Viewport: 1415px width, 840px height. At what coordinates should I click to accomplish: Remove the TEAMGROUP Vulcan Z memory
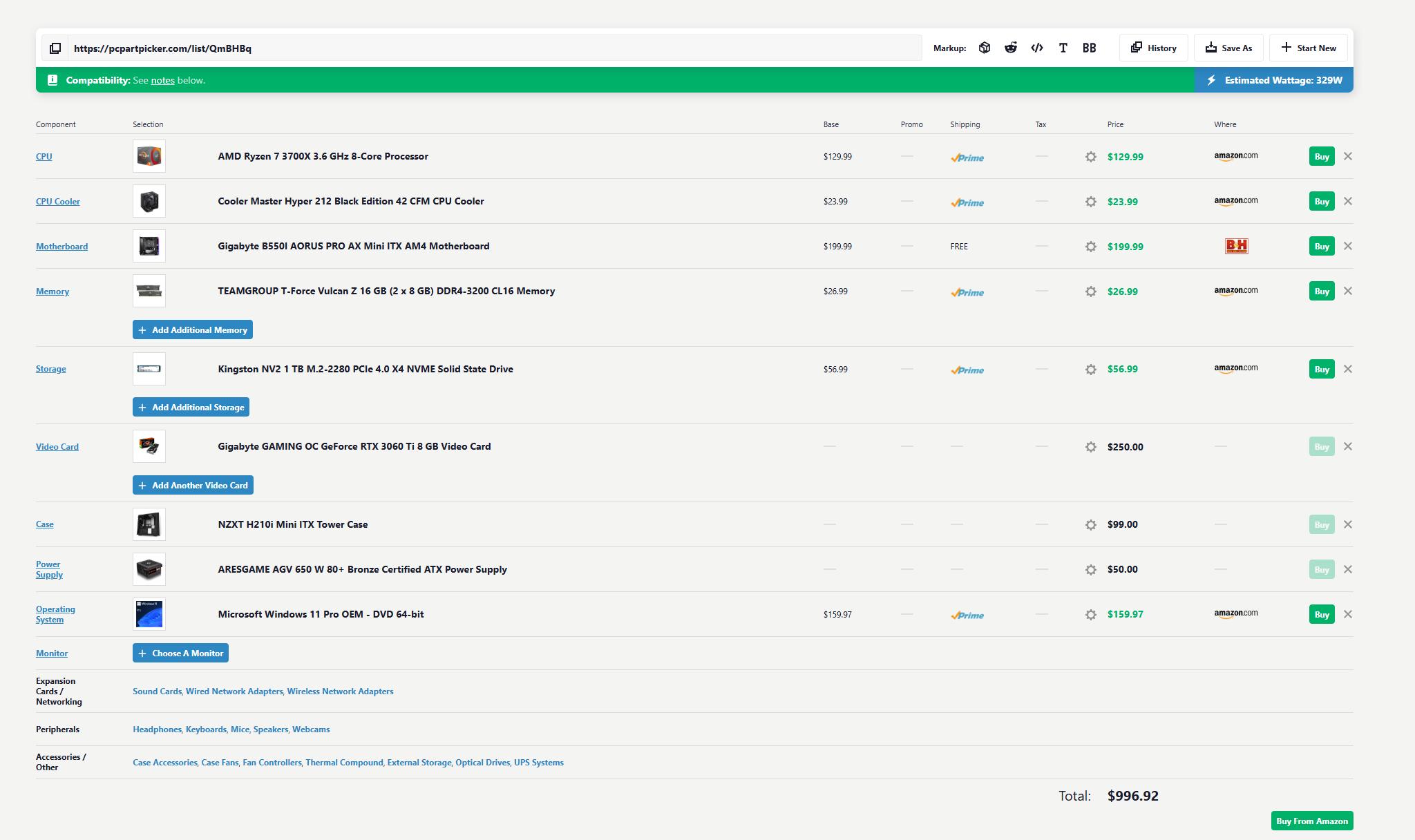pos(1348,291)
